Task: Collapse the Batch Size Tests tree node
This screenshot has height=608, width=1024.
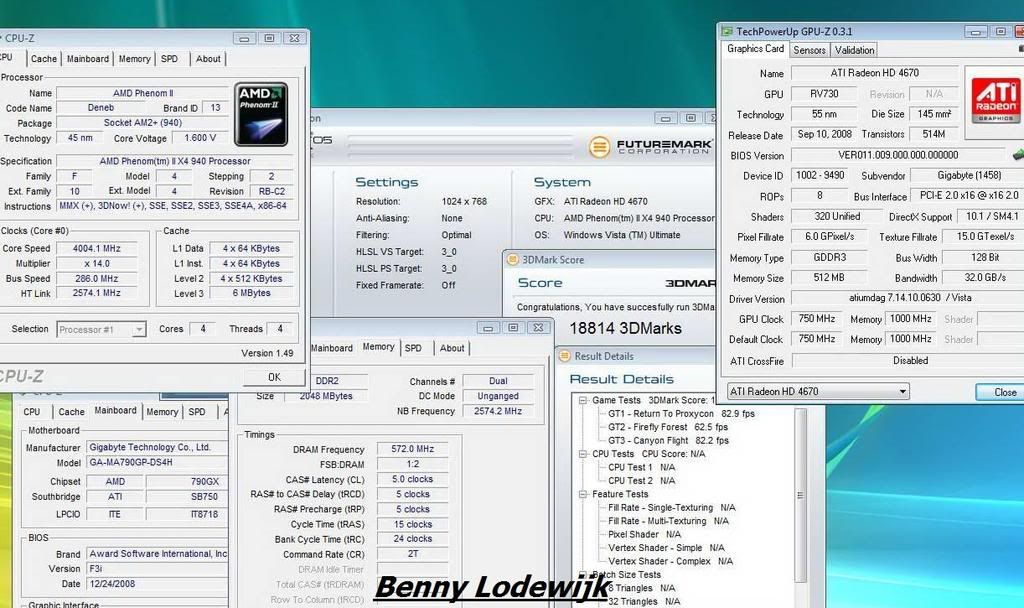Action: coord(583,575)
